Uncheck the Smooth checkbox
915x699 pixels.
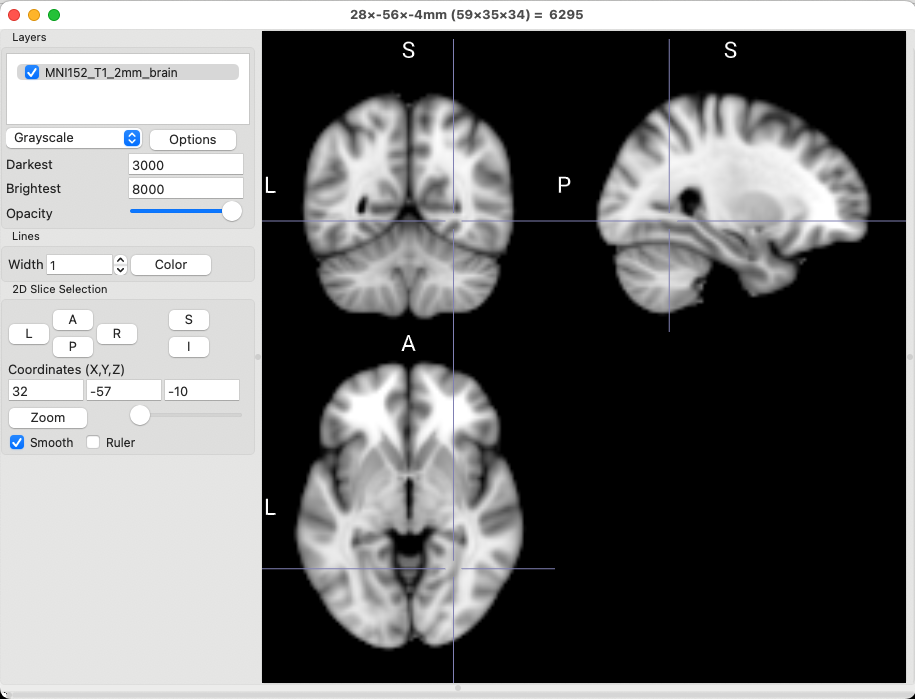point(17,442)
